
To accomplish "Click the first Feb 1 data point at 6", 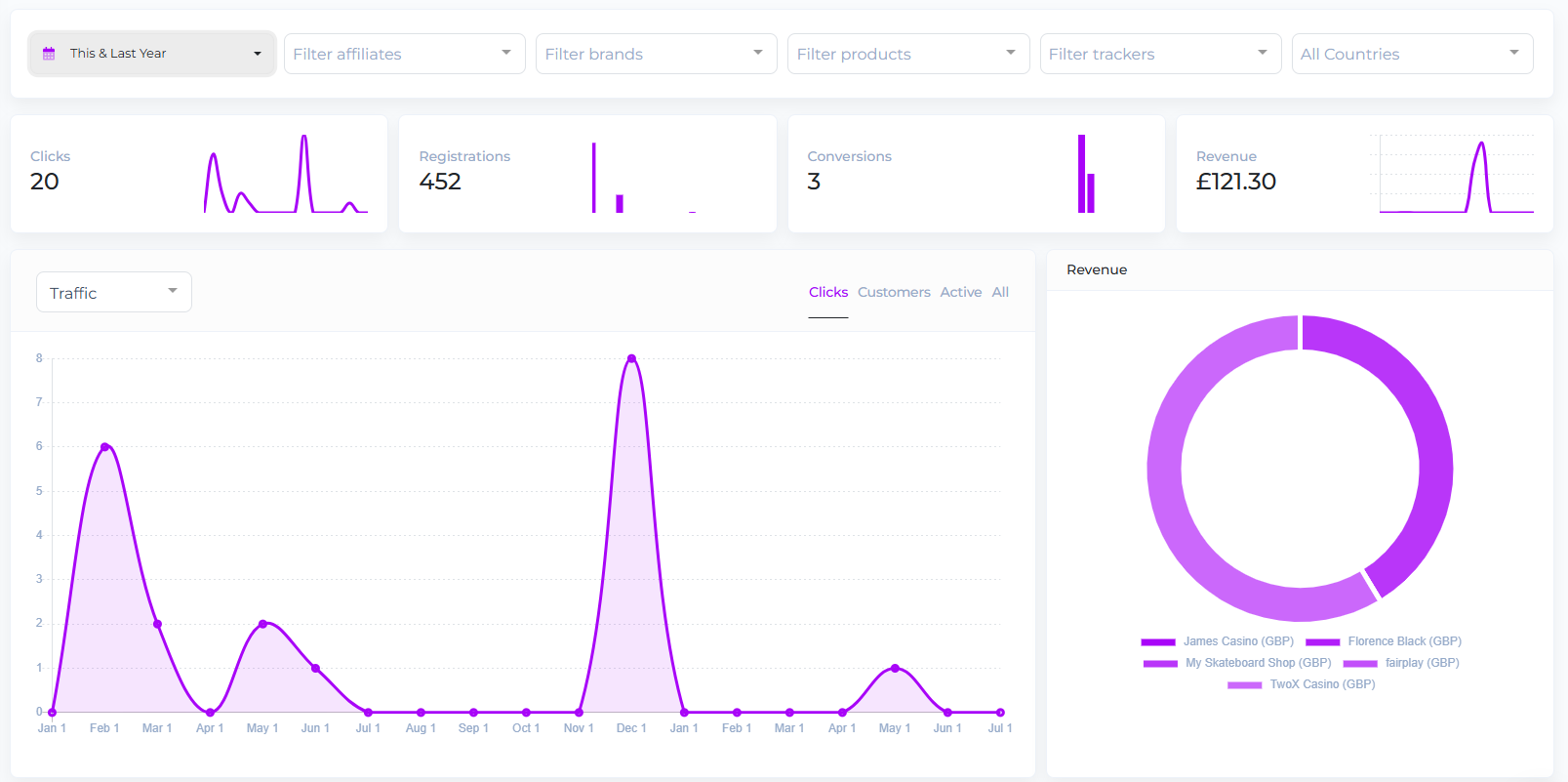I will tap(104, 447).
